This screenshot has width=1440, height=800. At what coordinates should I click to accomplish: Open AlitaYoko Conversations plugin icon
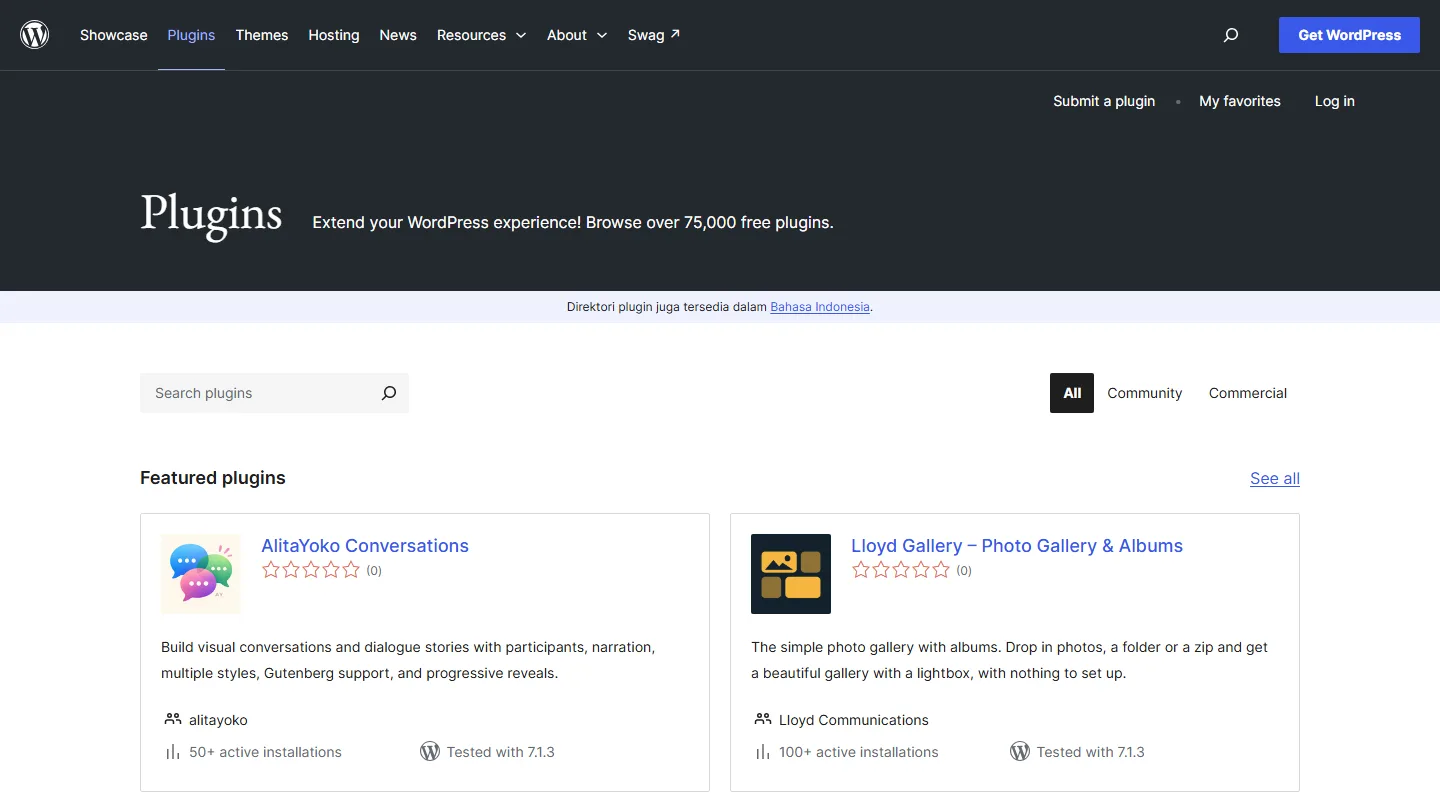coord(201,574)
